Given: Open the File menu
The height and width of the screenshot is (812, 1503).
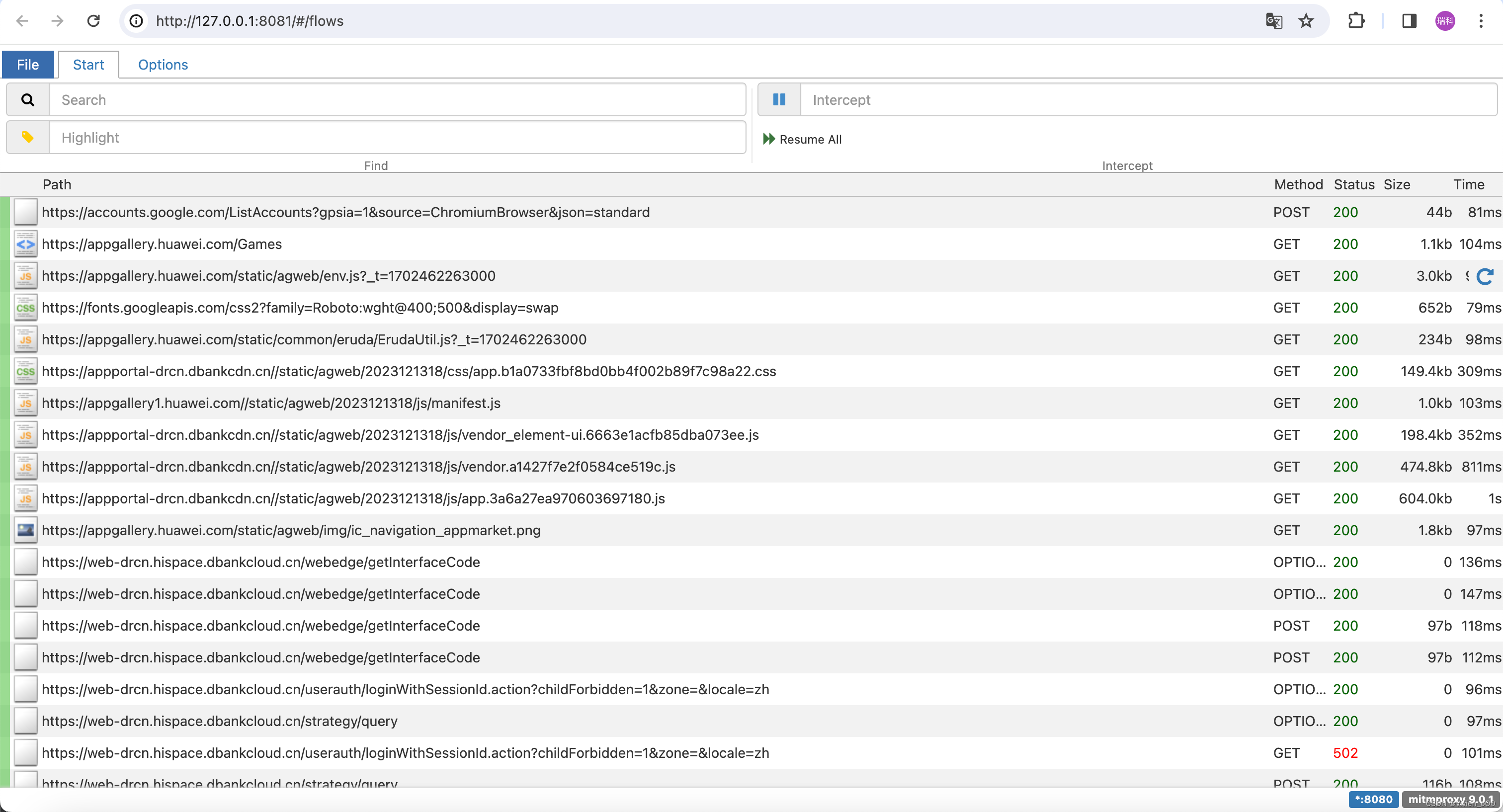Looking at the screenshot, I should (x=28, y=65).
